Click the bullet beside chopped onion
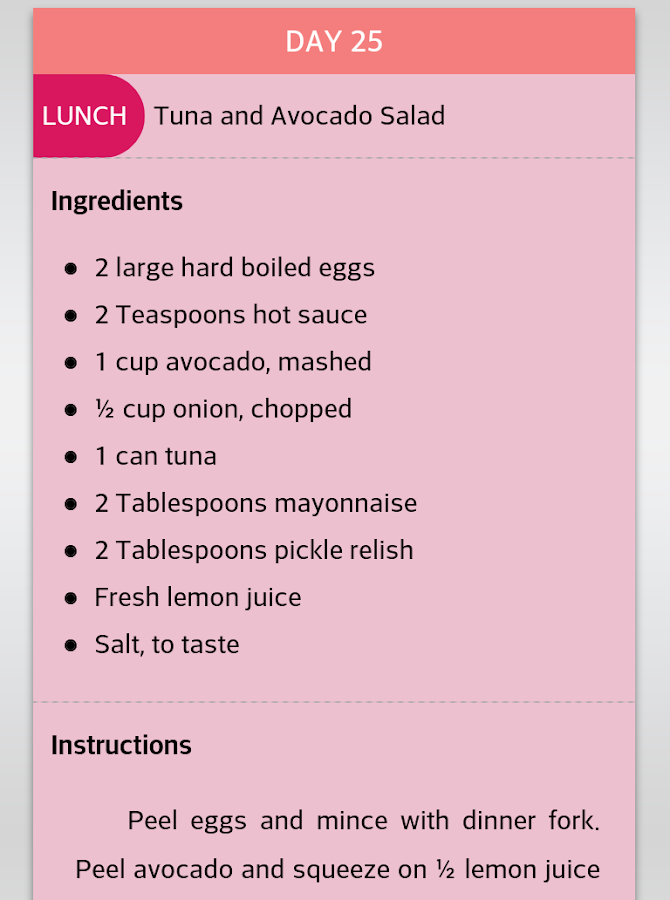 point(71,409)
